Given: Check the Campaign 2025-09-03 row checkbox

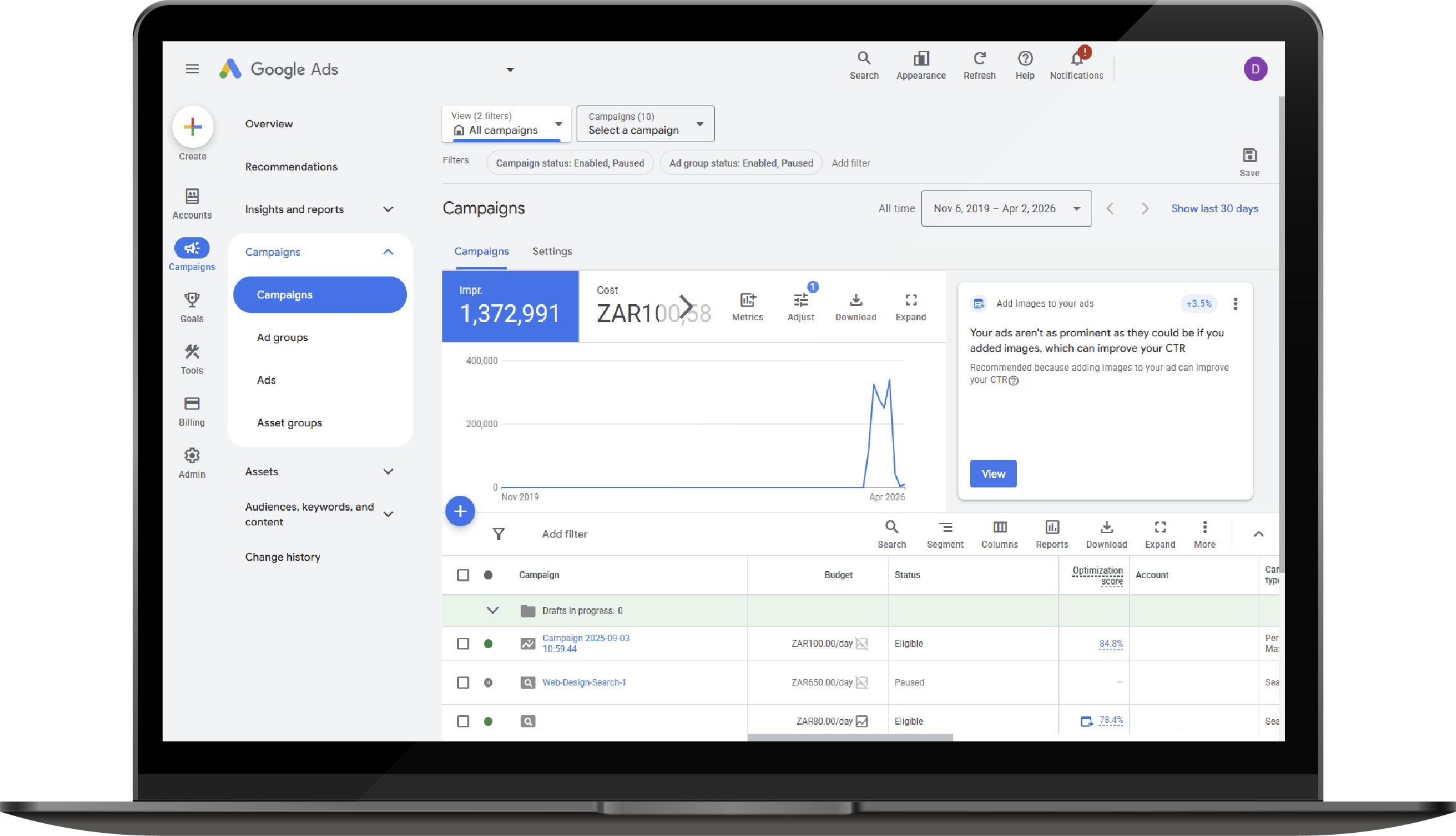Looking at the screenshot, I should pyautogui.click(x=463, y=644).
